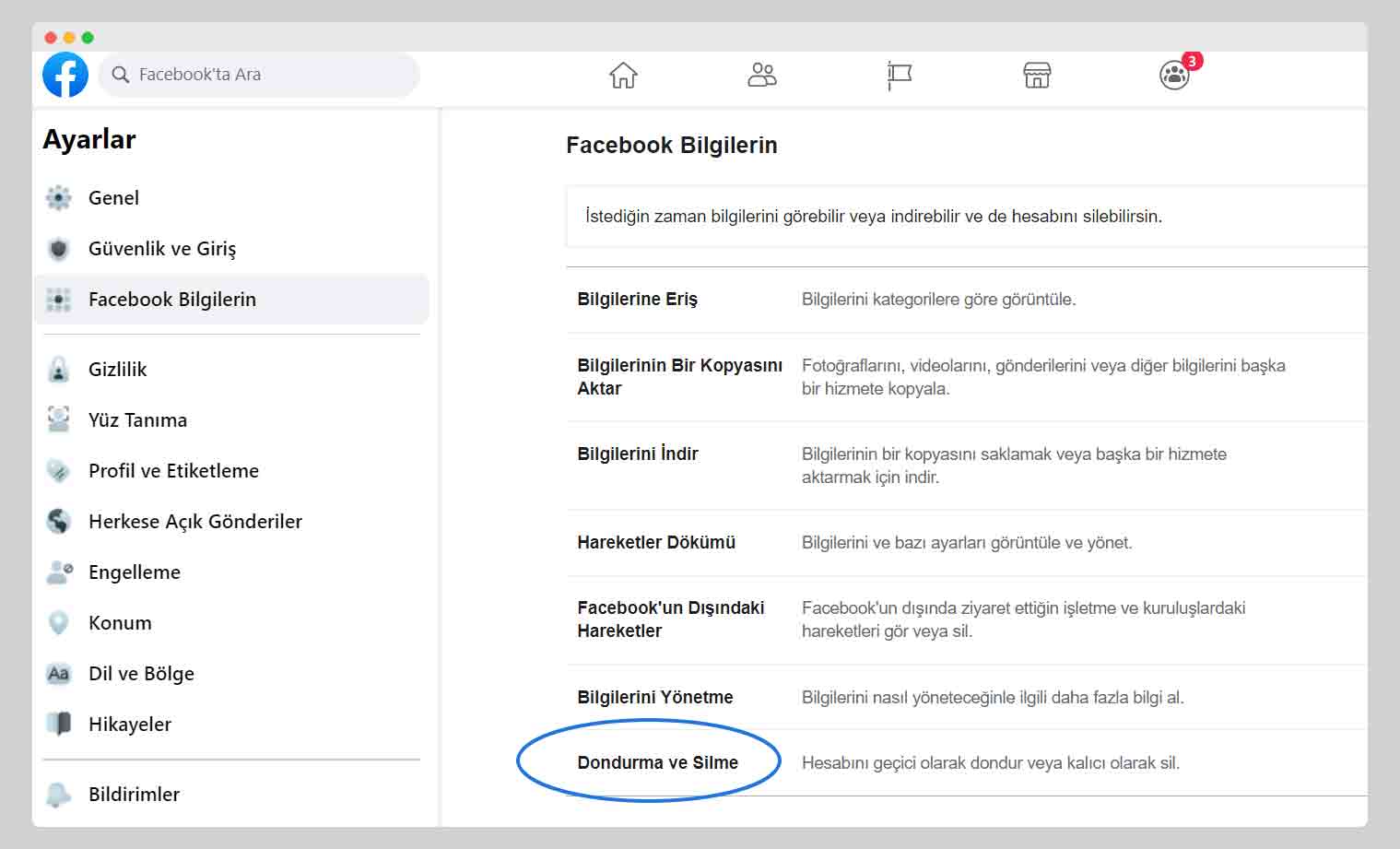Open the Bilgilerine Eriş row

tap(966, 300)
